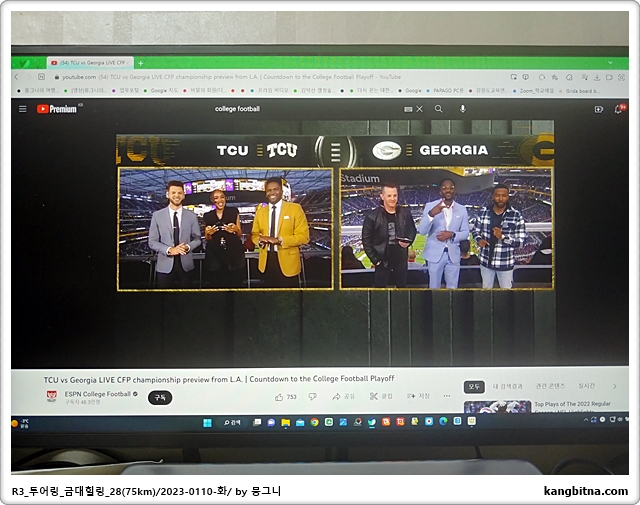
Task: Save the video with the 저장 button
Action: point(418,396)
